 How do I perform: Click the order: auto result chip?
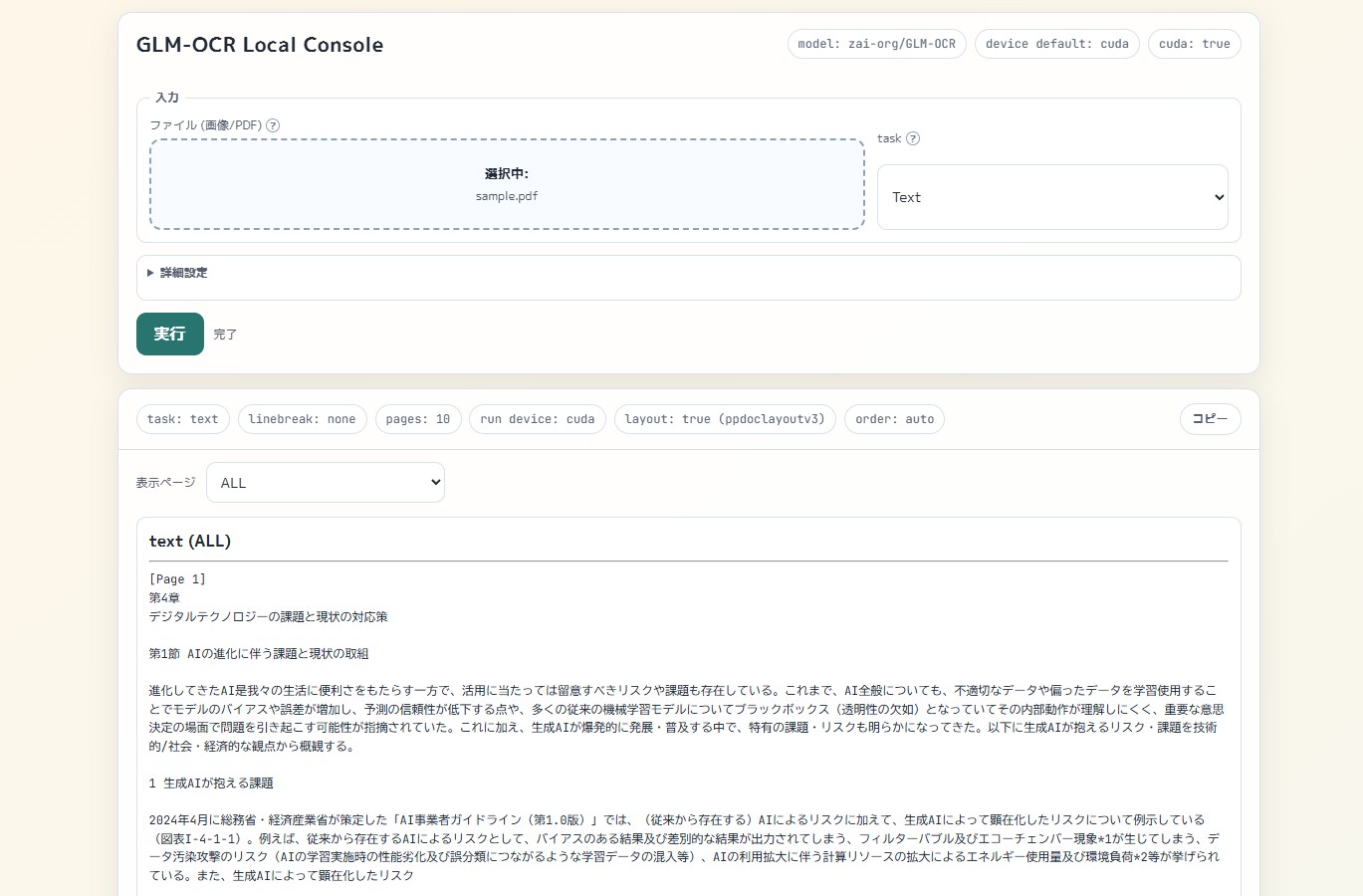point(893,418)
